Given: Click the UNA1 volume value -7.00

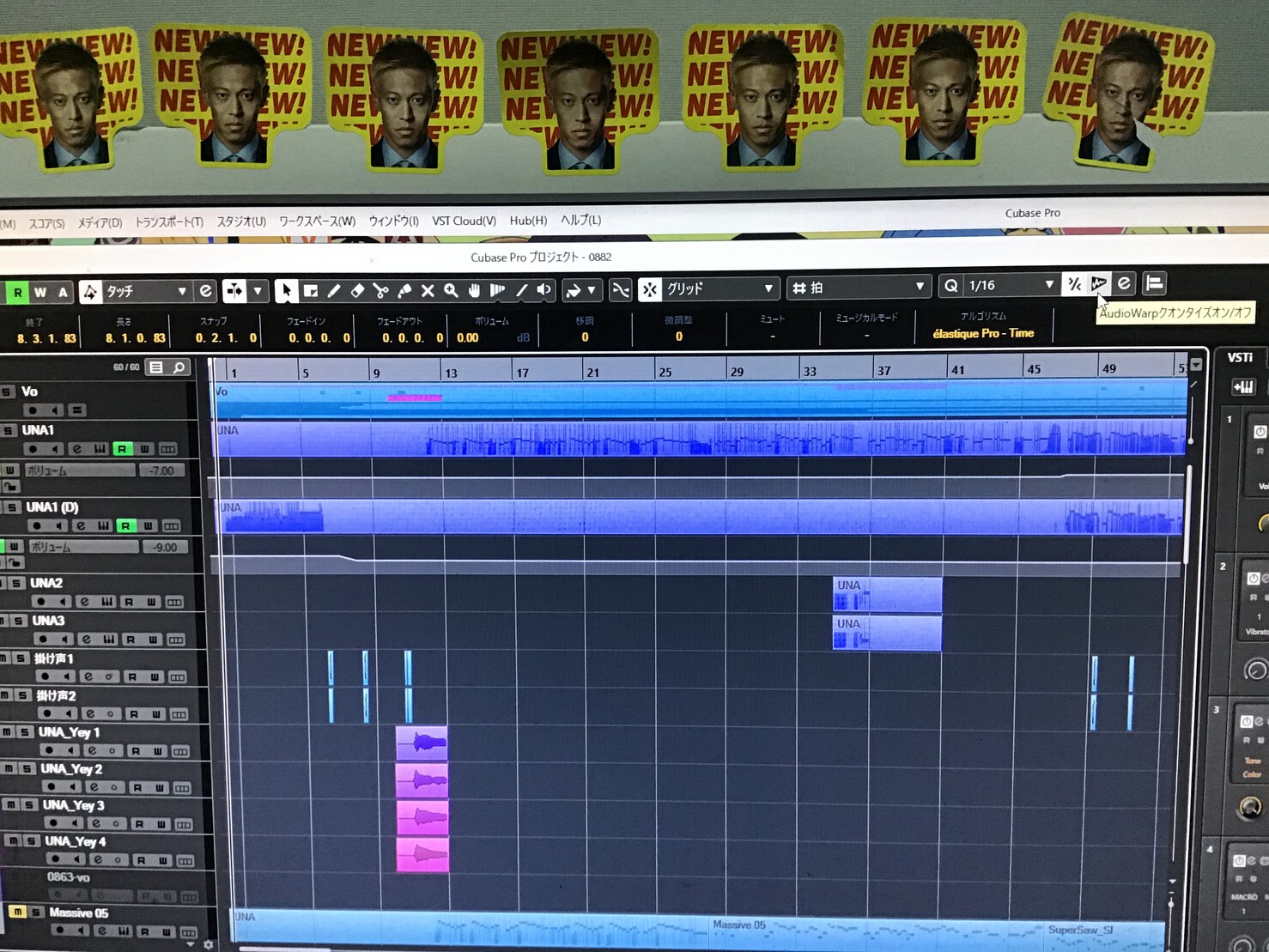Looking at the screenshot, I should (x=161, y=470).
